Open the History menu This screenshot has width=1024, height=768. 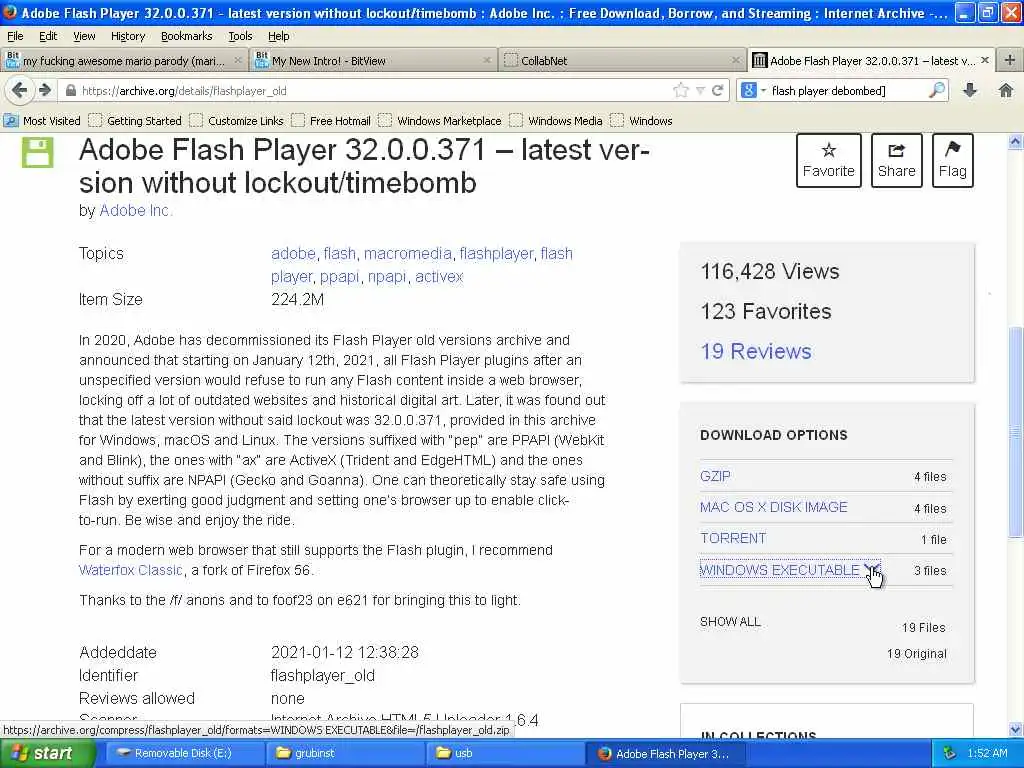coord(127,36)
